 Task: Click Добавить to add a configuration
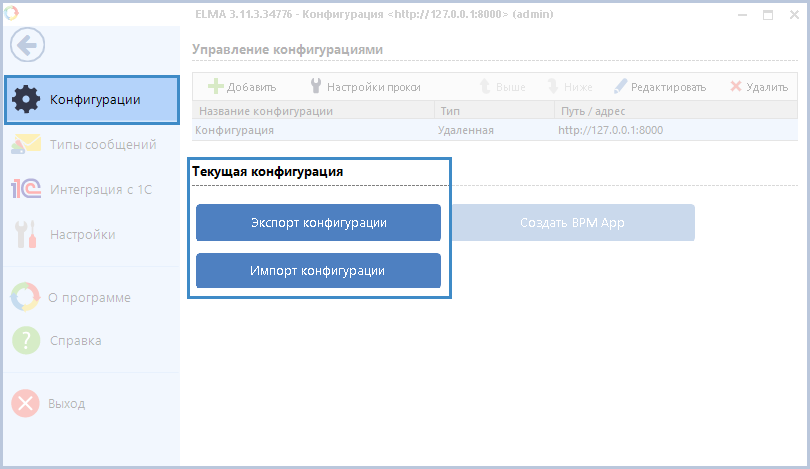pos(242,87)
